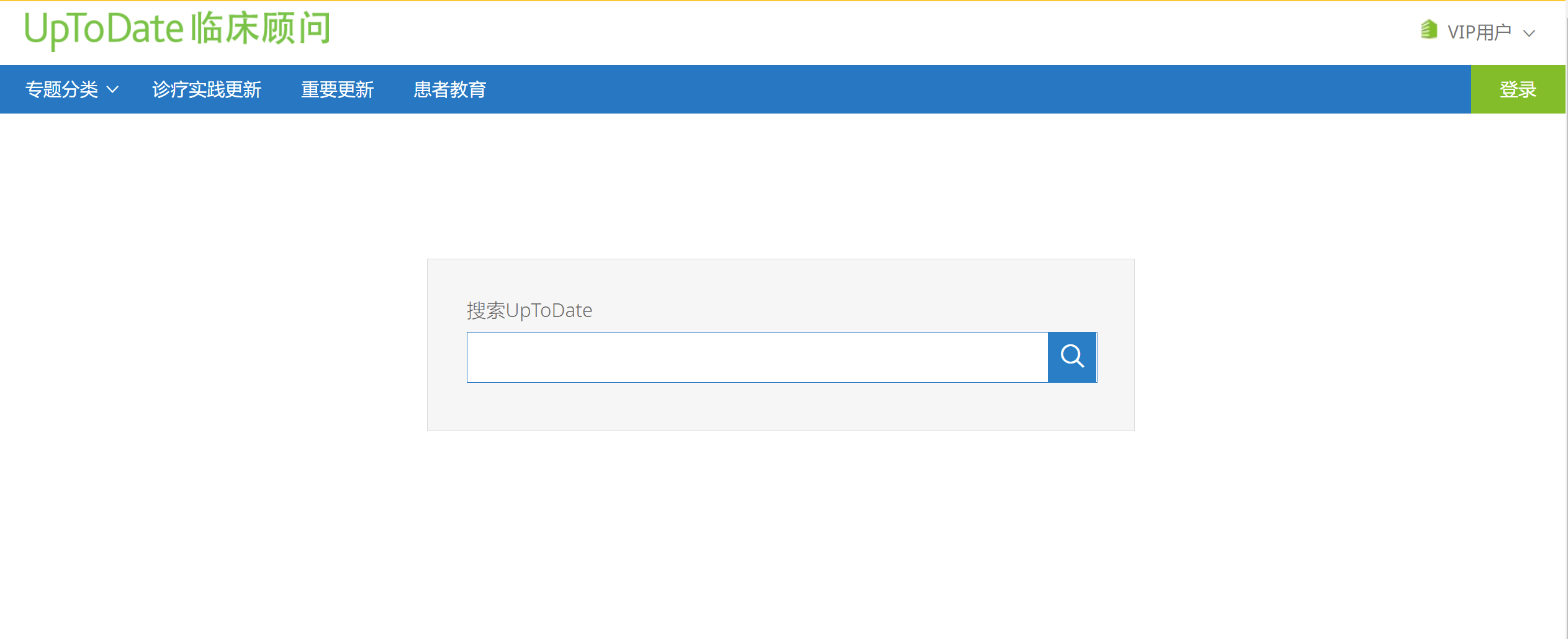Go to 诊疗实践更新 page
Image resolution: width=1568 pixels, height=639 pixels.
click(207, 89)
